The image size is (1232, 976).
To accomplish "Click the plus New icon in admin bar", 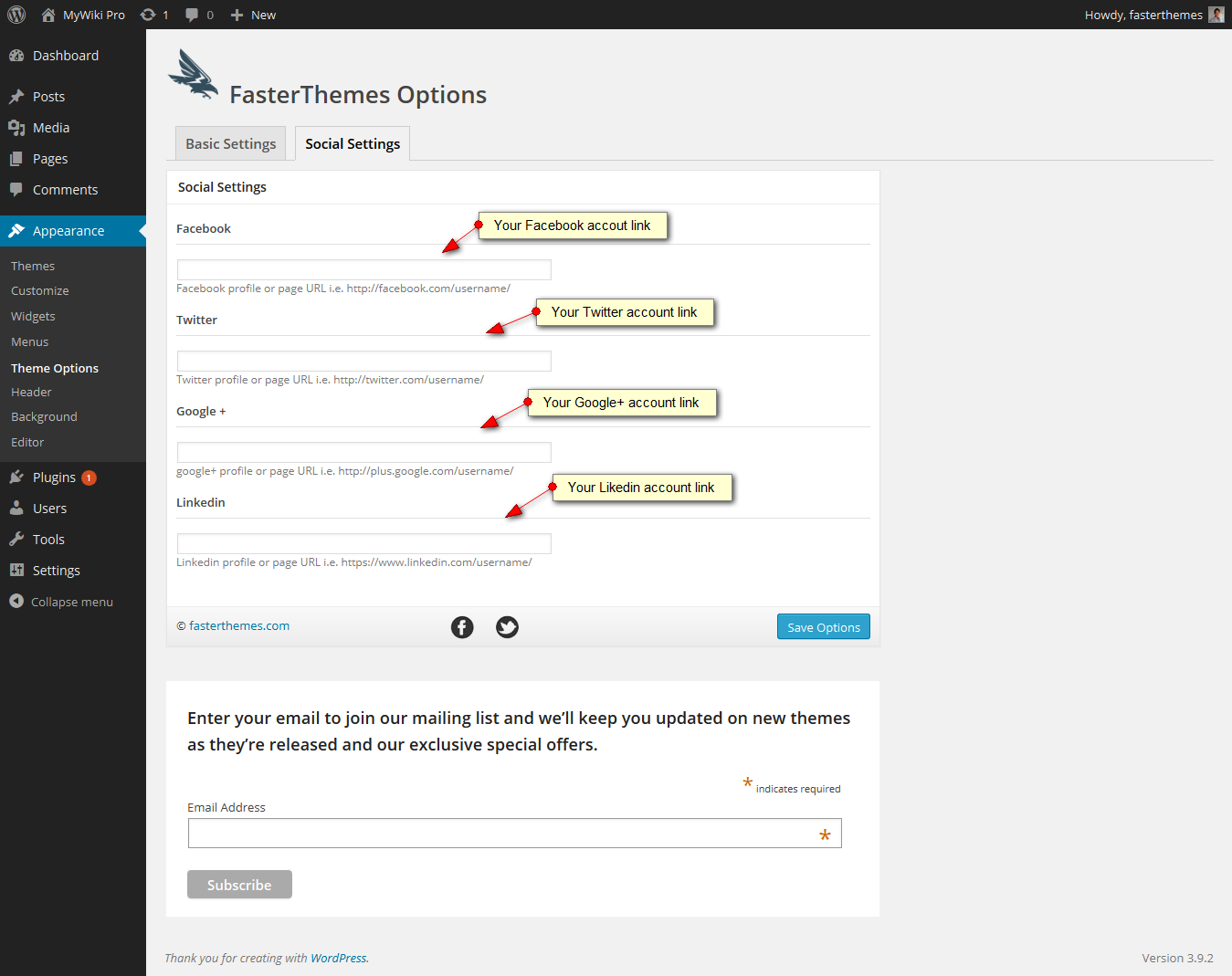I will click(x=237, y=15).
